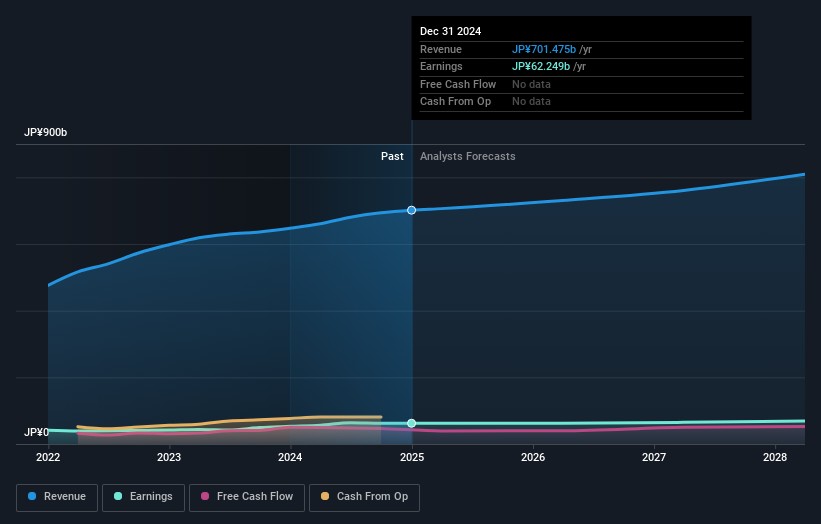821x524 pixels.
Task: Toggle the Revenue series in the legend
Action: click(x=57, y=497)
